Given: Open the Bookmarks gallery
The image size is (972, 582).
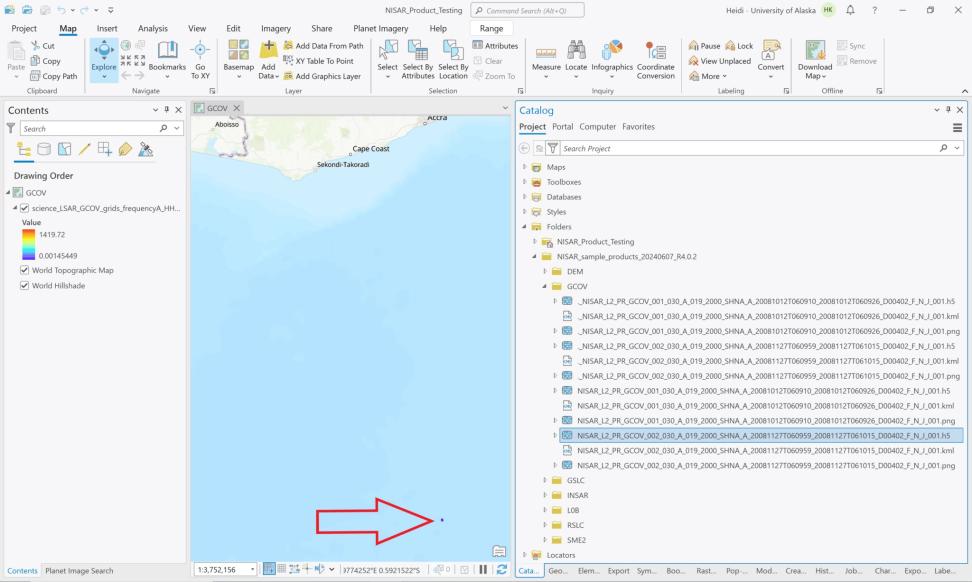Looking at the screenshot, I should [167, 60].
